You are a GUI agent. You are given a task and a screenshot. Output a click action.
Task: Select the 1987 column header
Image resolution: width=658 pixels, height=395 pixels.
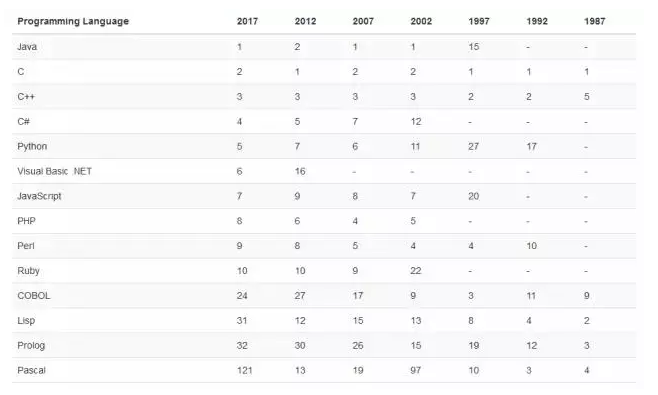(595, 21)
